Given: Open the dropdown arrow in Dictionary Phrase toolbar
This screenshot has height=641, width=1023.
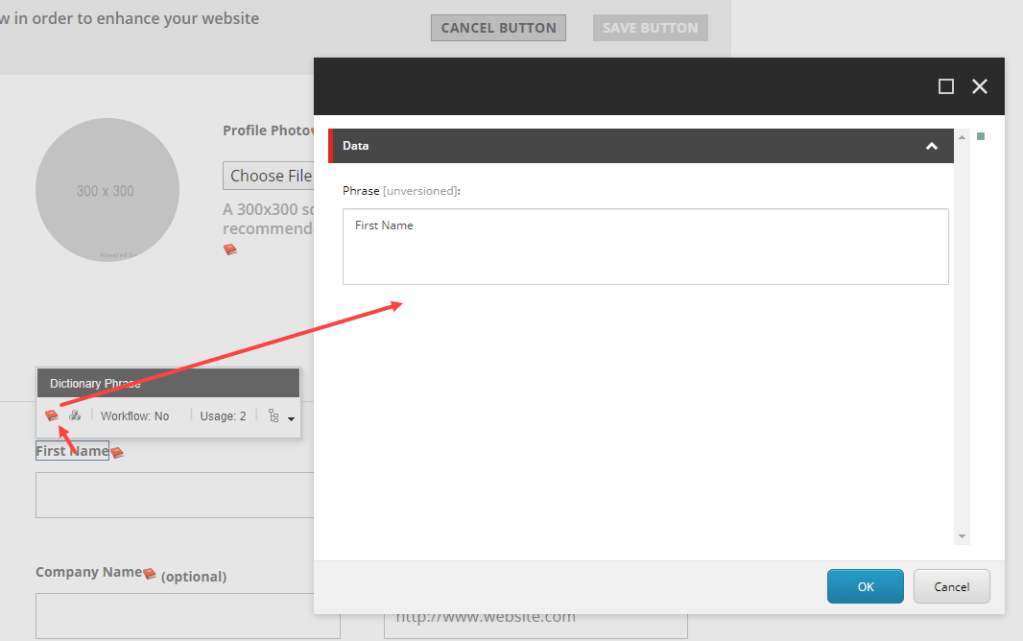Looking at the screenshot, I should tap(291, 419).
